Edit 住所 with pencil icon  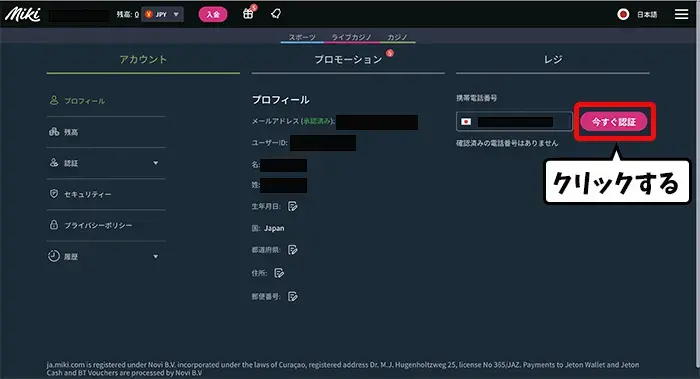point(279,273)
